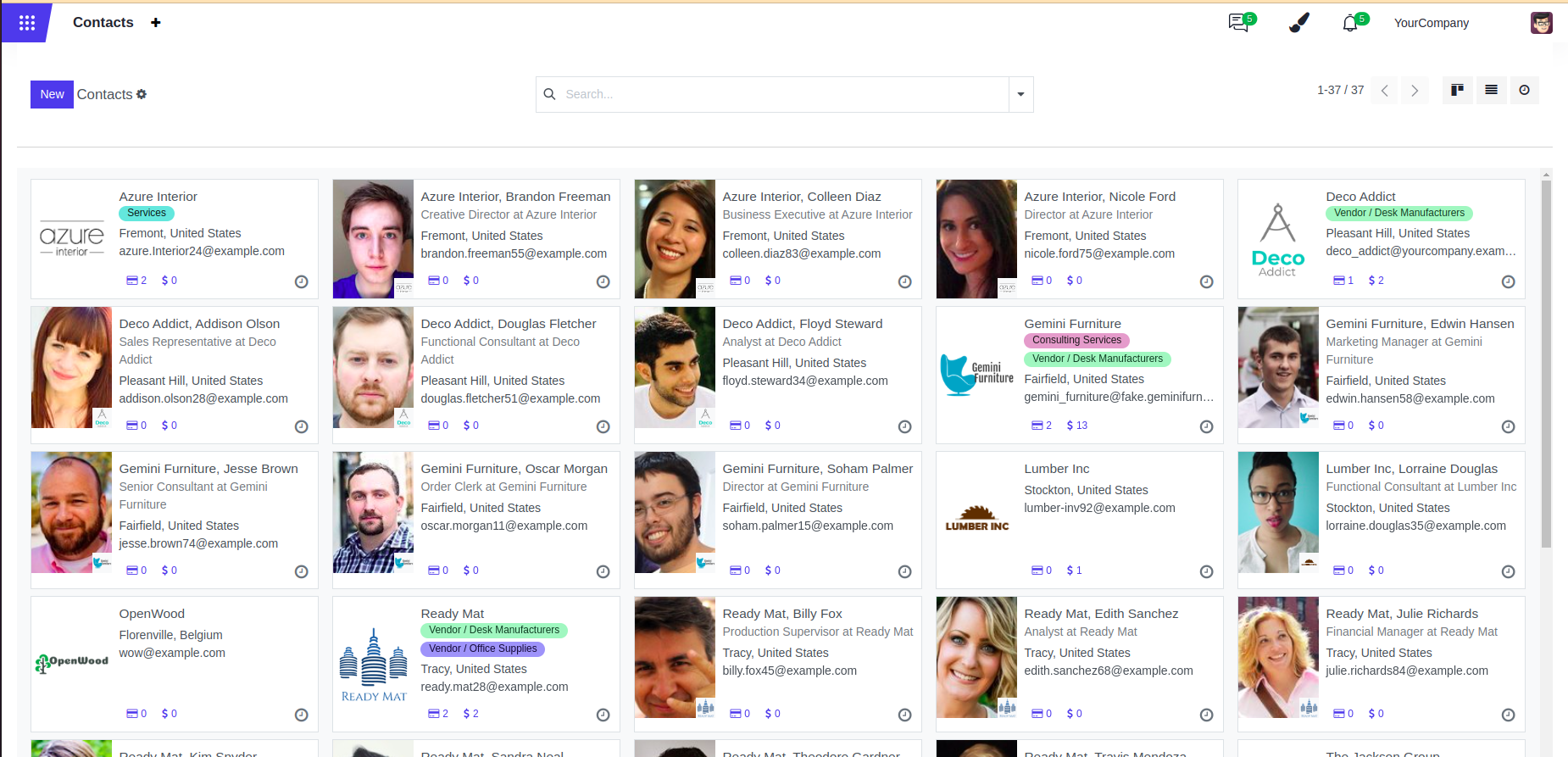The height and width of the screenshot is (757, 1568).
Task: Open sales amount on Lumber Inc card
Action: point(1074,571)
